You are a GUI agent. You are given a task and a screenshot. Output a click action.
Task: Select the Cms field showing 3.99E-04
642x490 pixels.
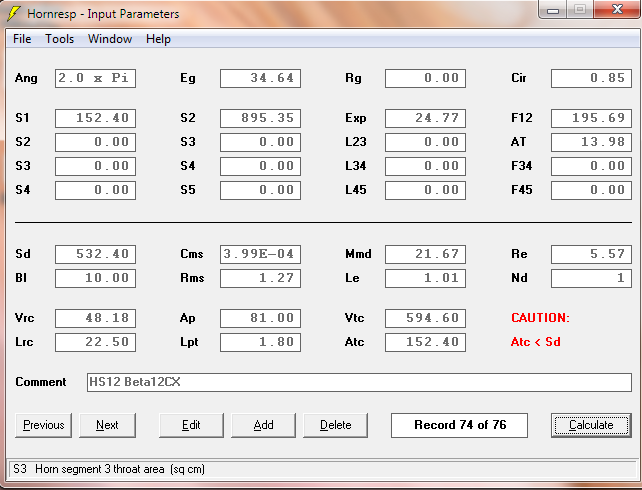tap(260, 254)
